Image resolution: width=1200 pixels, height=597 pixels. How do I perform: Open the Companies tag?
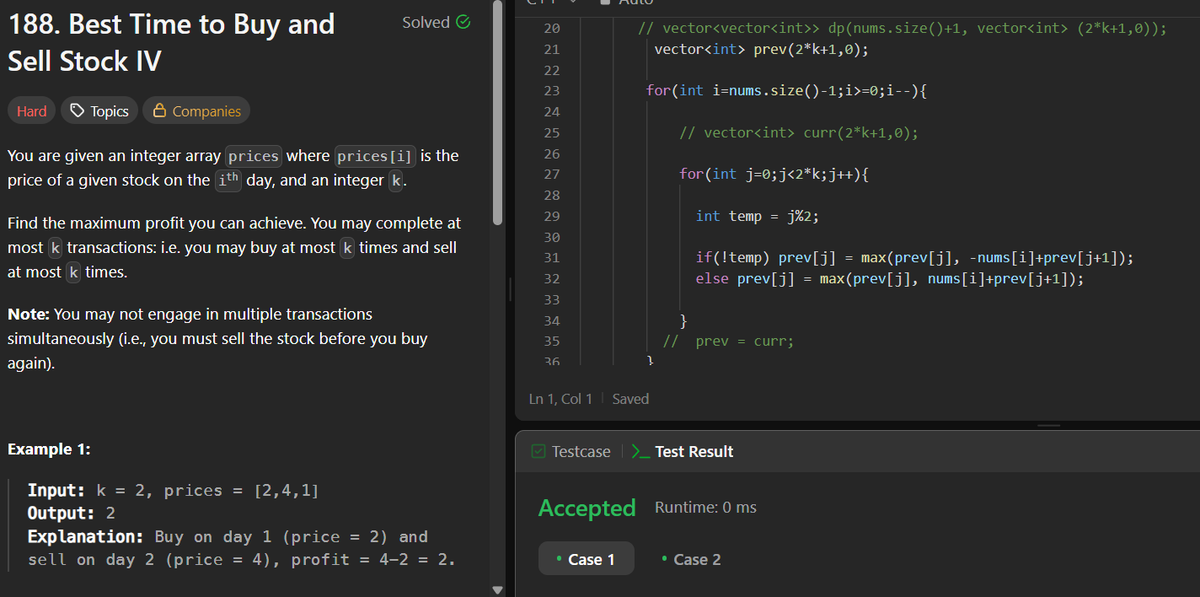pyautogui.click(x=196, y=111)
